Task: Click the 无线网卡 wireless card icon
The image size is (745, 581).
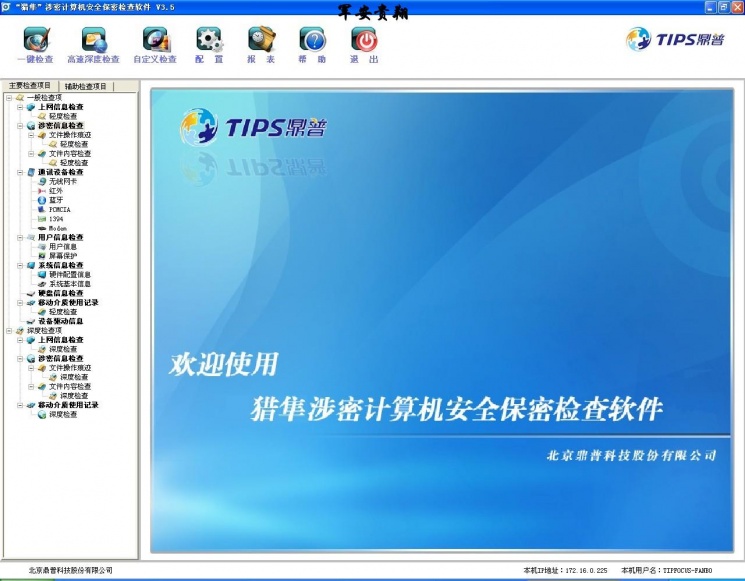Action: (x=42, y=181)
